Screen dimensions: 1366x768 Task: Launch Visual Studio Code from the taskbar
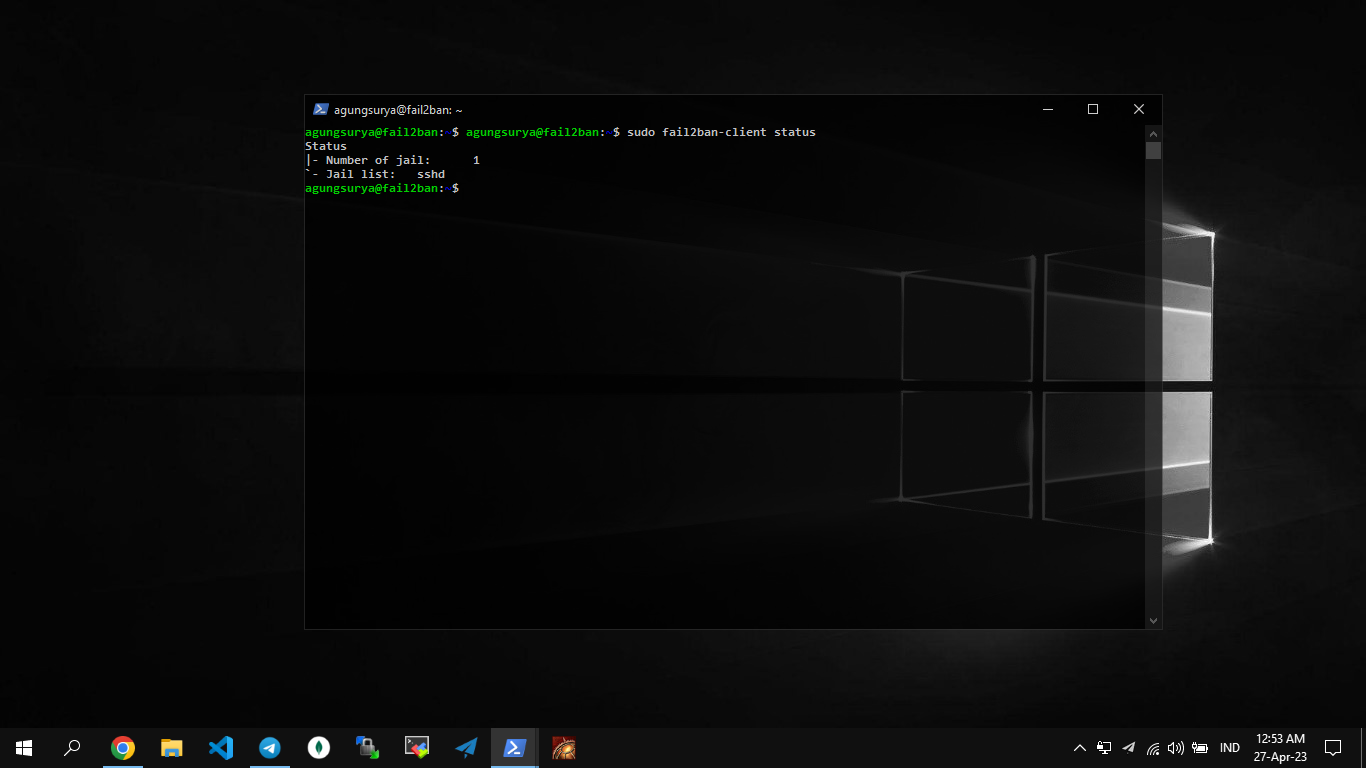221,747
